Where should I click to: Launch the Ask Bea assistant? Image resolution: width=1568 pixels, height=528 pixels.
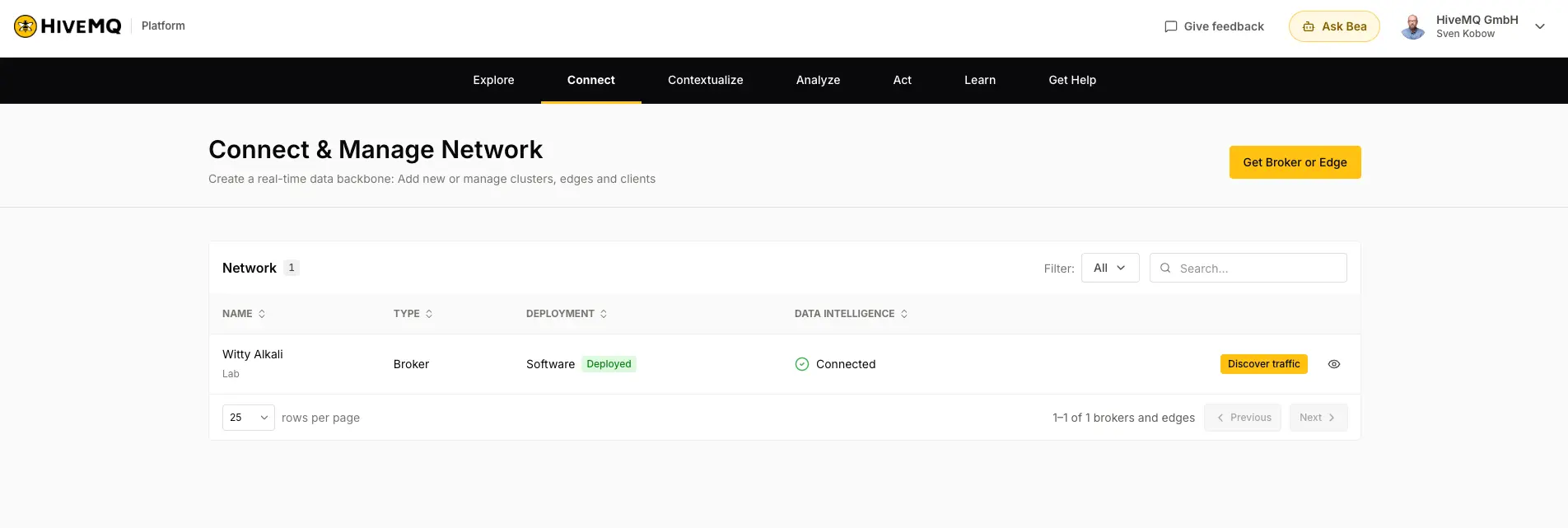point(1334,26)
